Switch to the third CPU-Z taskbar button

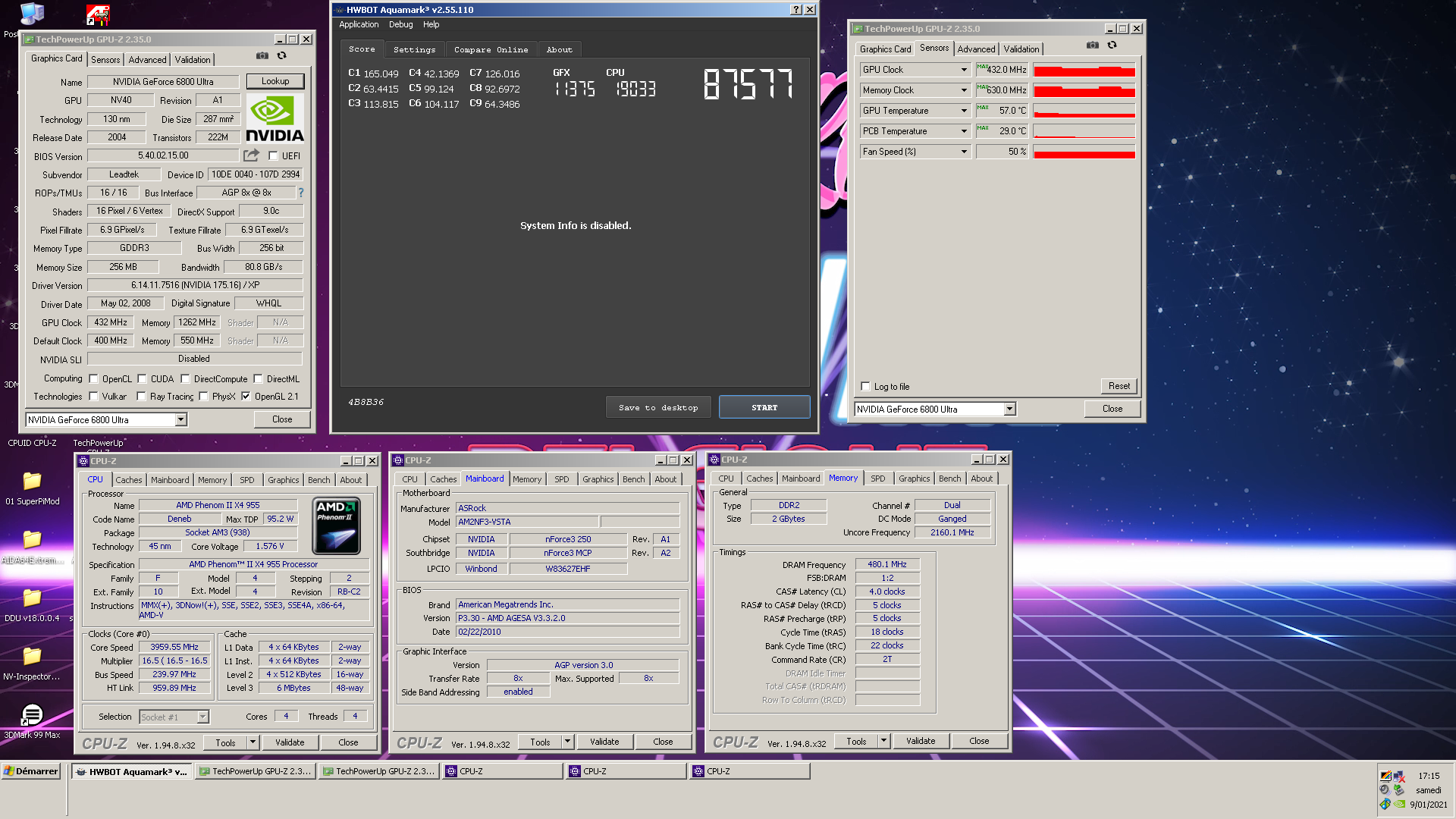coord(749,771)
